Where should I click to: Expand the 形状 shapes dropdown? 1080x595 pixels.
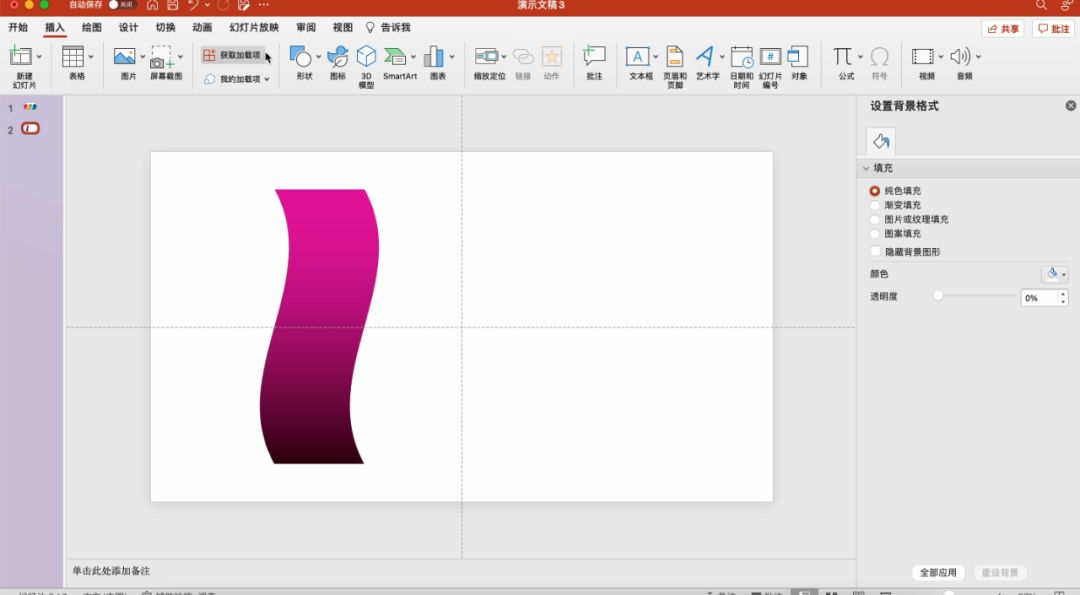(x=318, y=57)
